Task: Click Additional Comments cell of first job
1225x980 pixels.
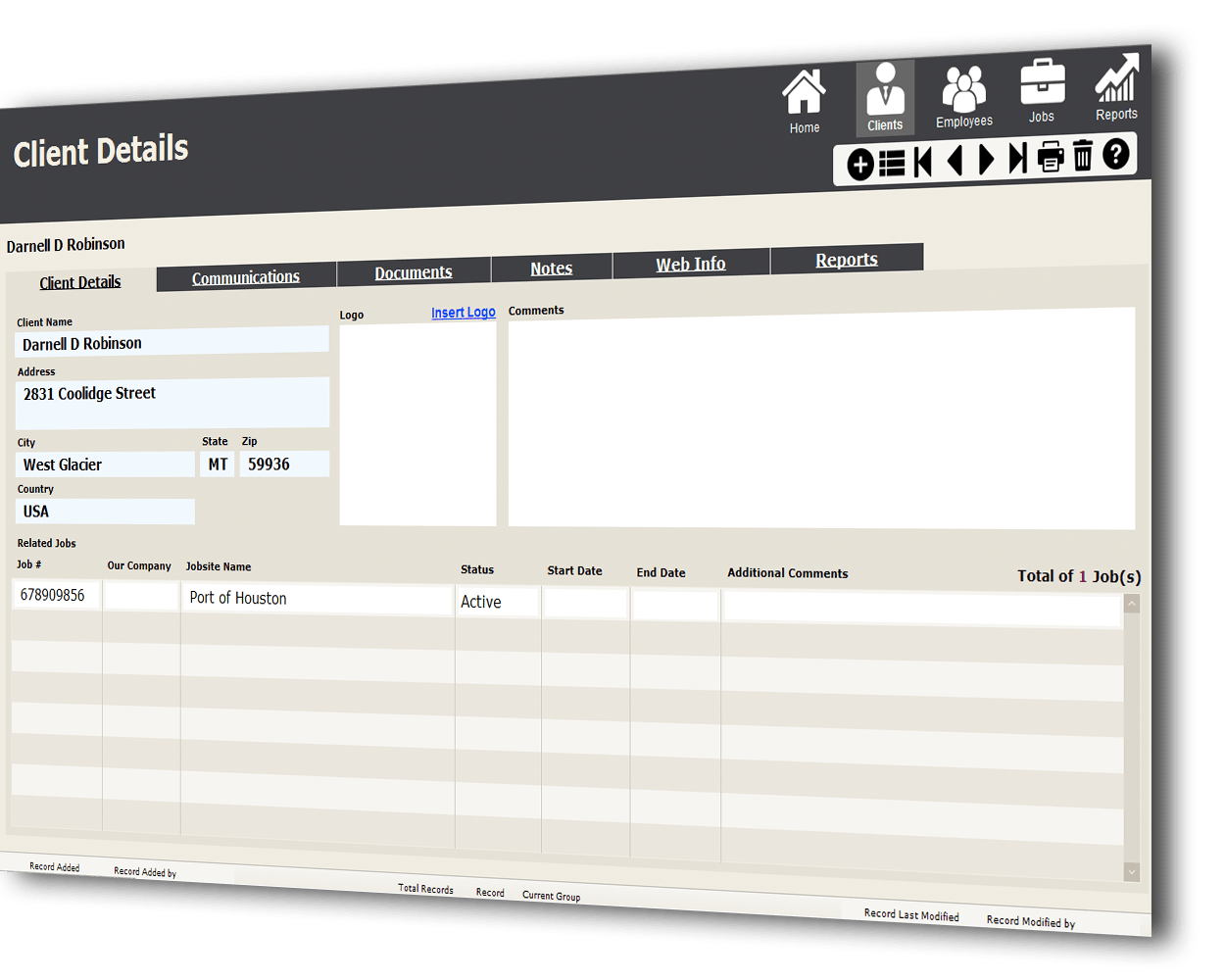Action: click(922, 611)
